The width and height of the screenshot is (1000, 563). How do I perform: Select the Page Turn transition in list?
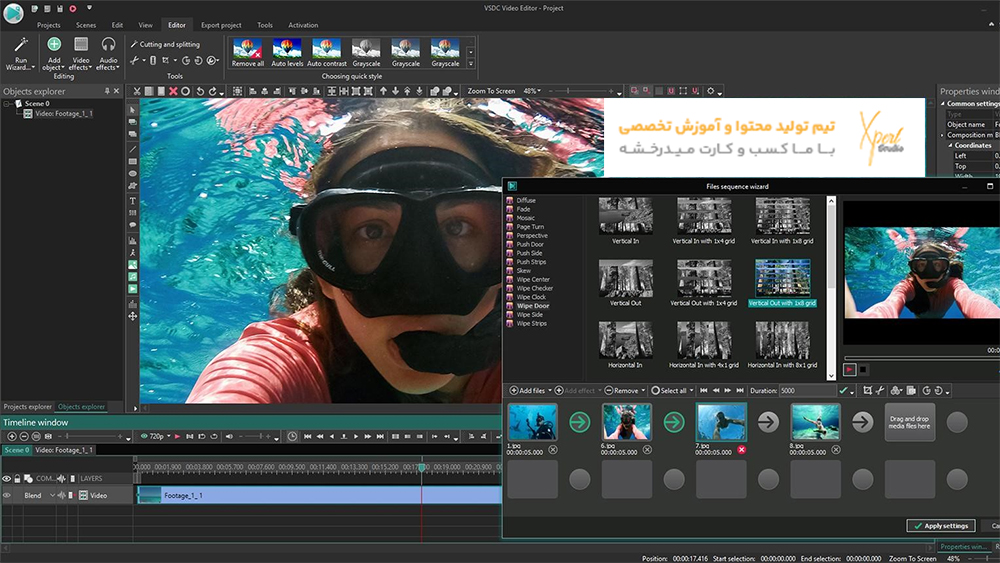tap(530, 226)
